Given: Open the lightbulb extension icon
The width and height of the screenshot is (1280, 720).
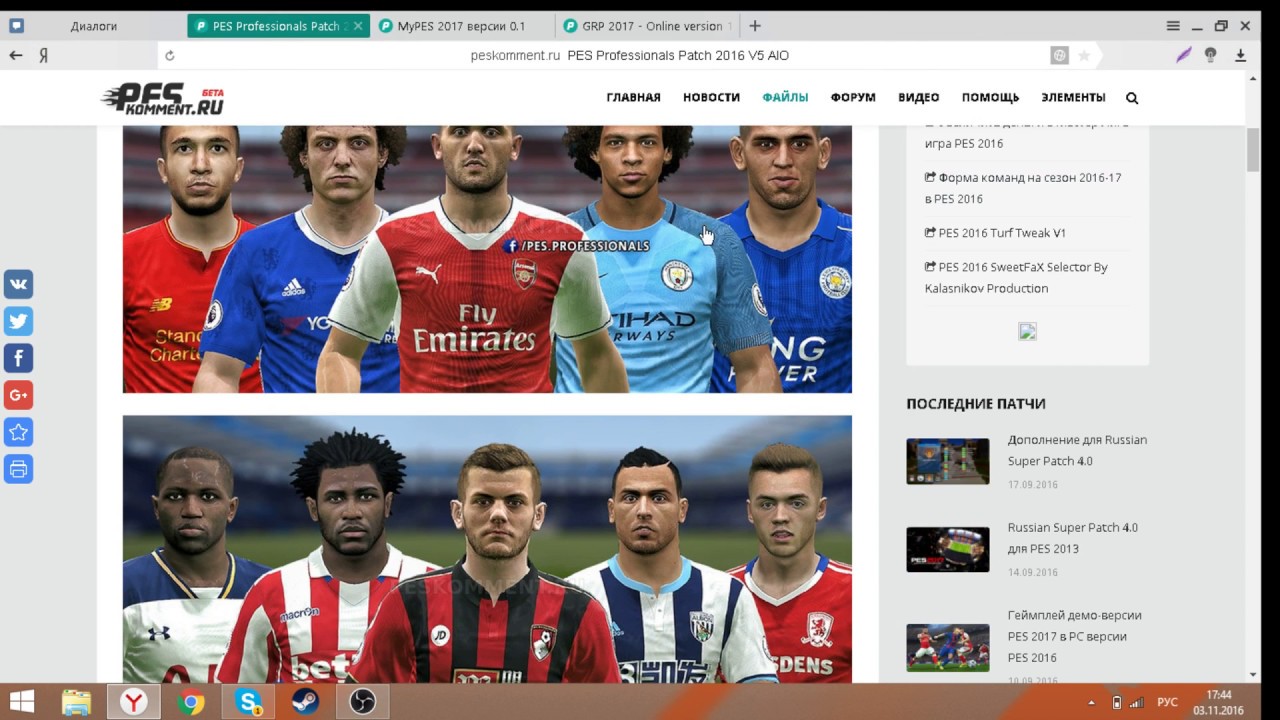Looking at the screenshot, I should click(1211, 55).
